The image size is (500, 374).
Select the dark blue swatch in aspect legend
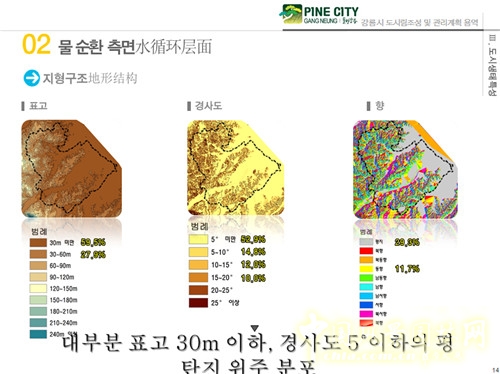tap(366, 305)
